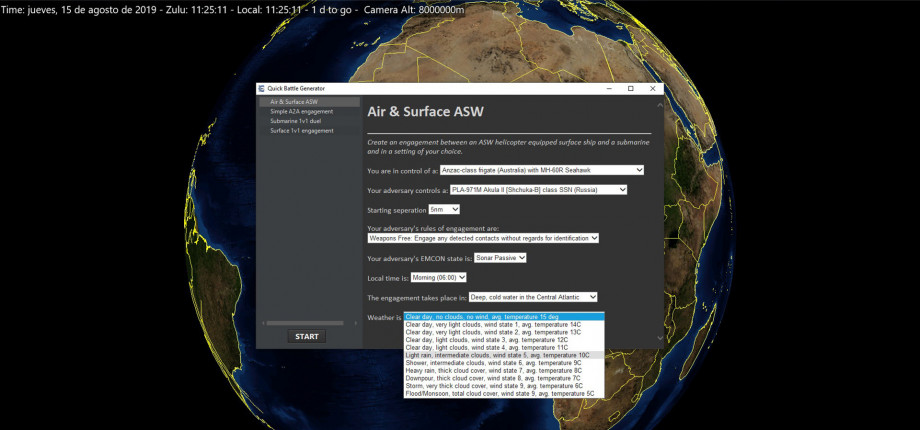The height and width of the screenshot is (430, 920).
Task: Open the Starting separation dropdown
Action: point(444,209)
